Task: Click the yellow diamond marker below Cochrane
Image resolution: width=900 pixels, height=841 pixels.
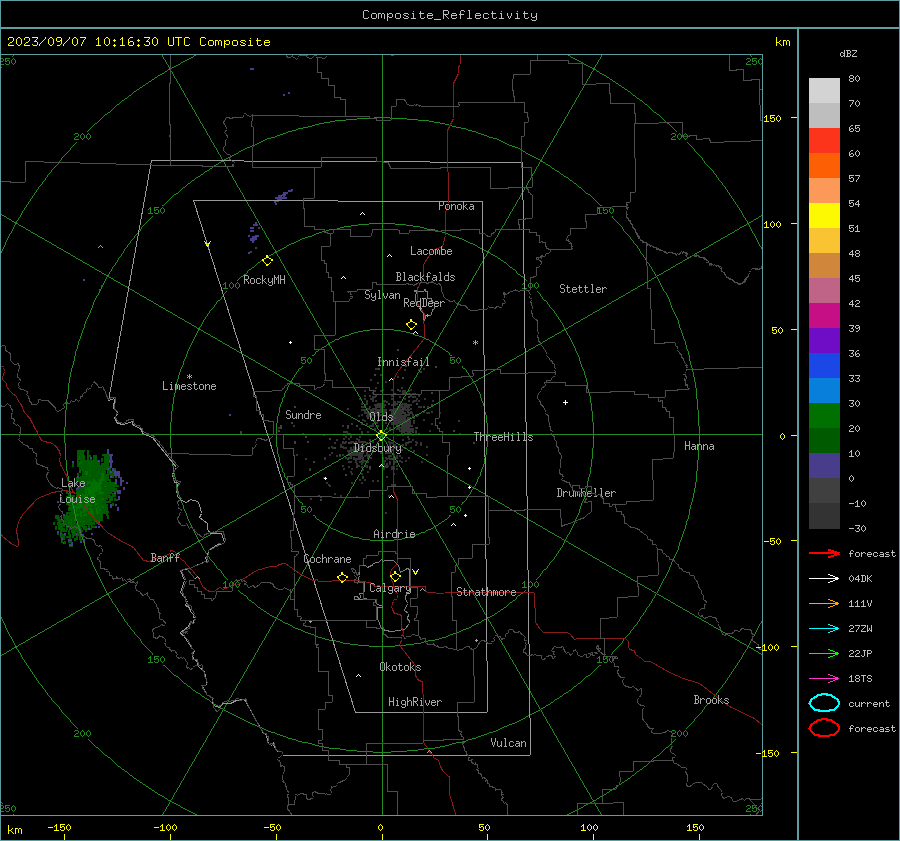Action: 342,577
